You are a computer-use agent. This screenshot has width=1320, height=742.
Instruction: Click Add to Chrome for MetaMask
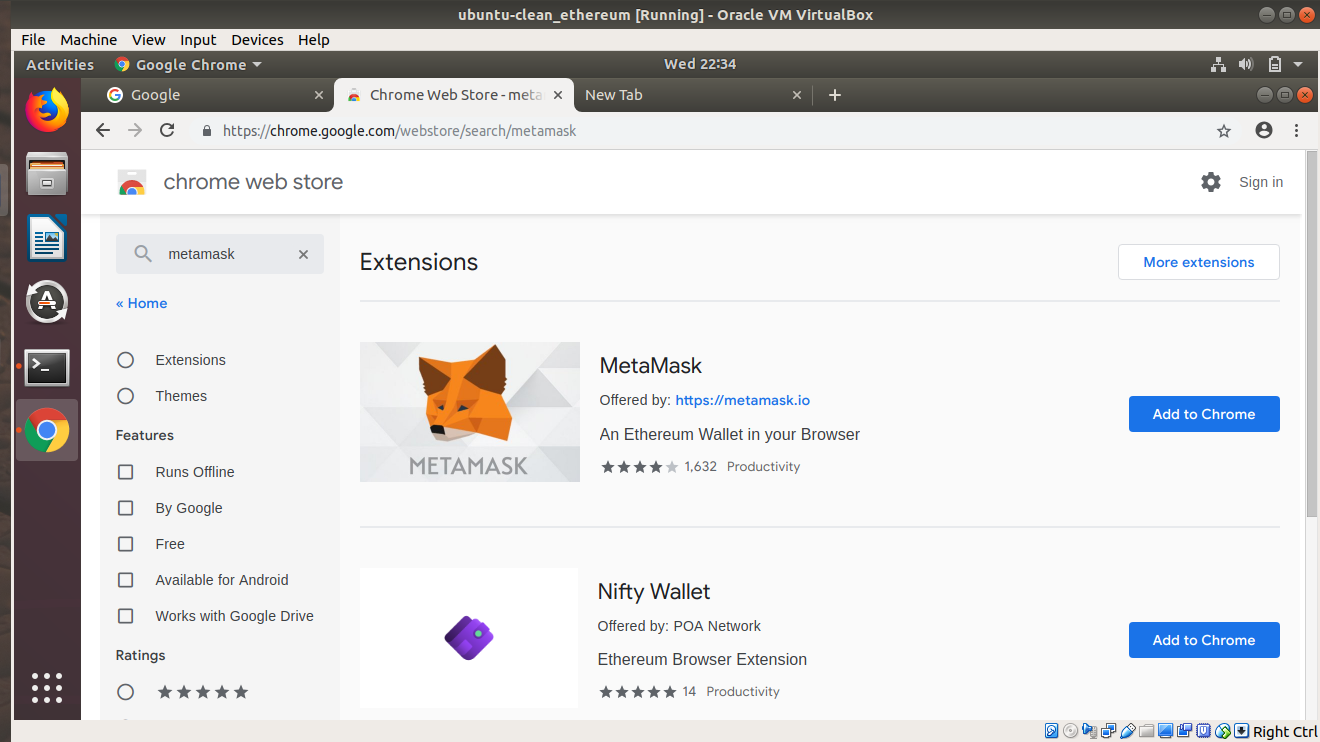(1204, 414)
